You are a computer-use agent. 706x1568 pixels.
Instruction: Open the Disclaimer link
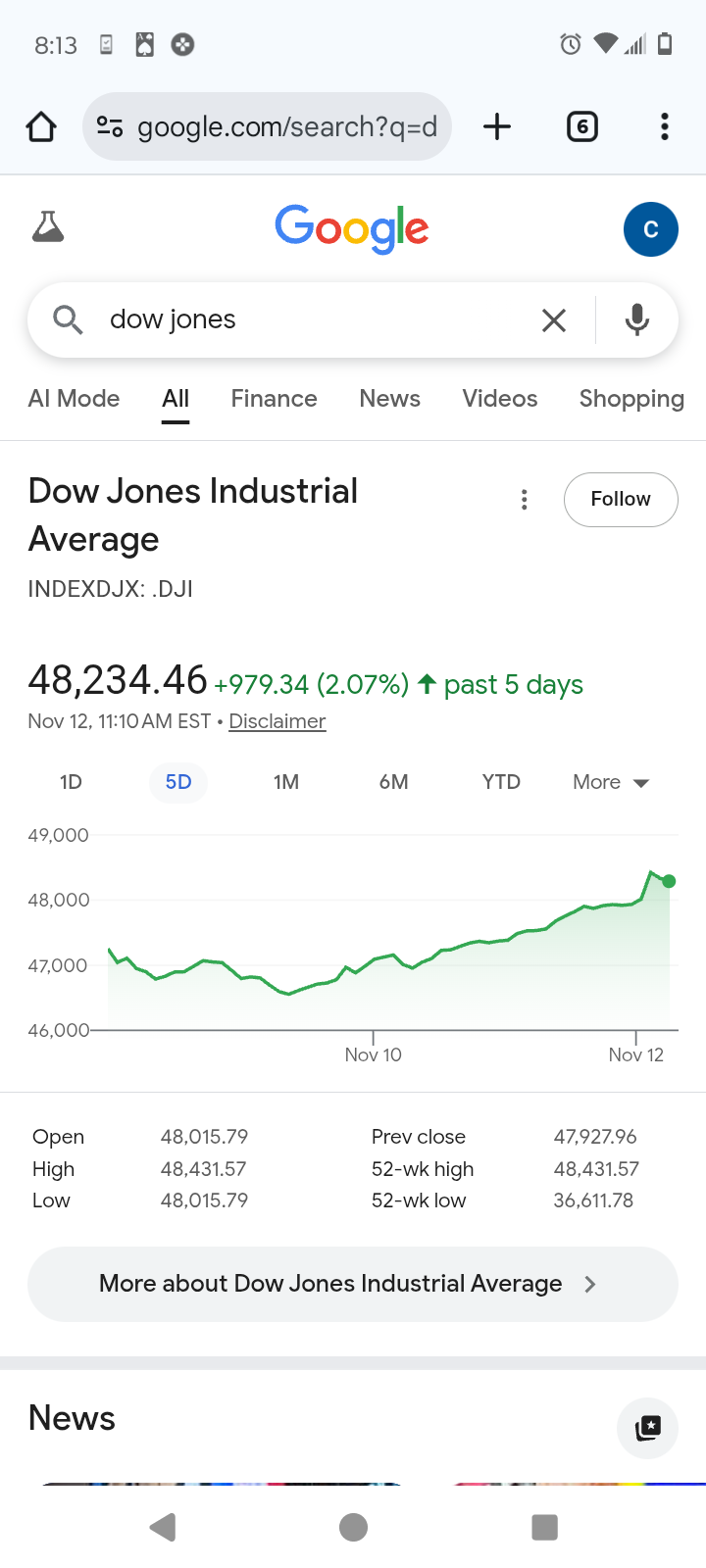pyautogui.click(x=277, y=721)
